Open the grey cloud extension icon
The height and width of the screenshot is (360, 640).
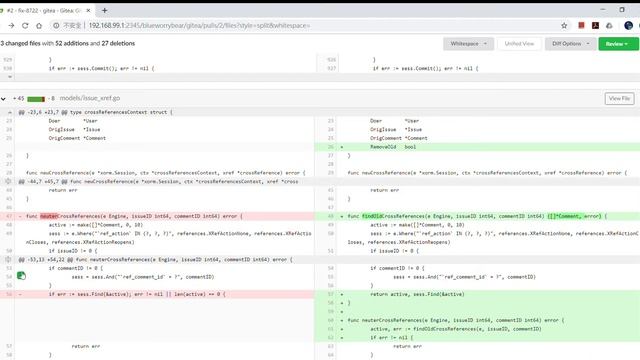pos(609,25)
